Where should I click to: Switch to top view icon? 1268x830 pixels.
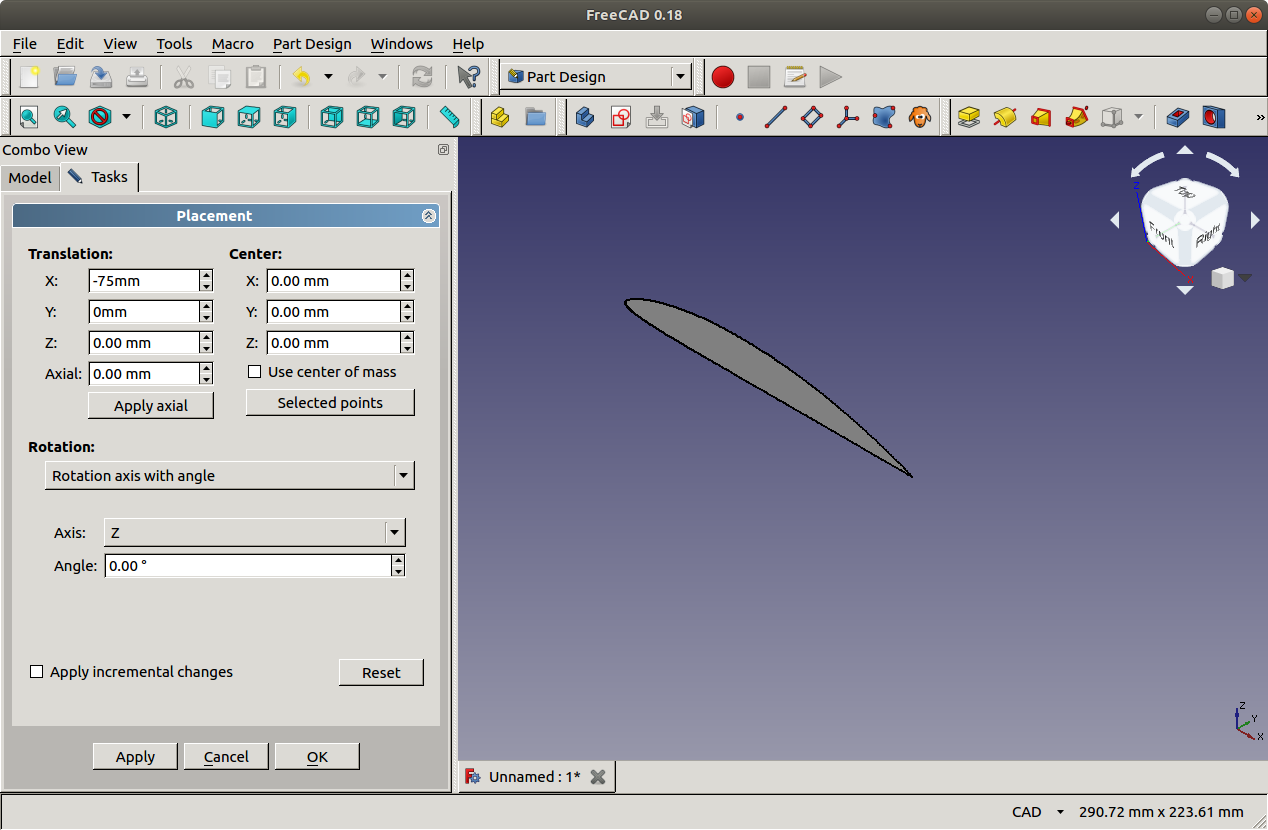248,117
